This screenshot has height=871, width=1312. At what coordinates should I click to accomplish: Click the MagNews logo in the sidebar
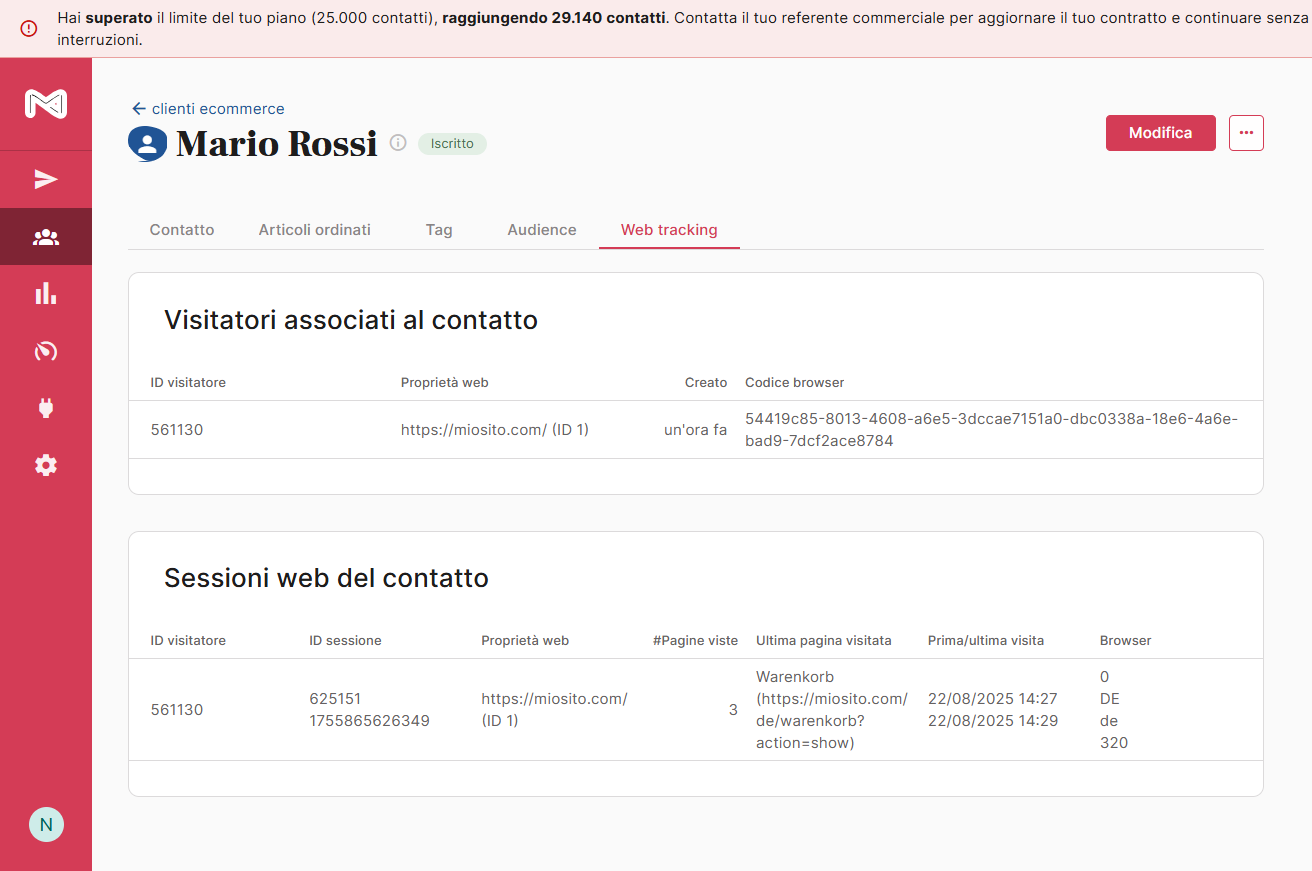click(46, 104)
